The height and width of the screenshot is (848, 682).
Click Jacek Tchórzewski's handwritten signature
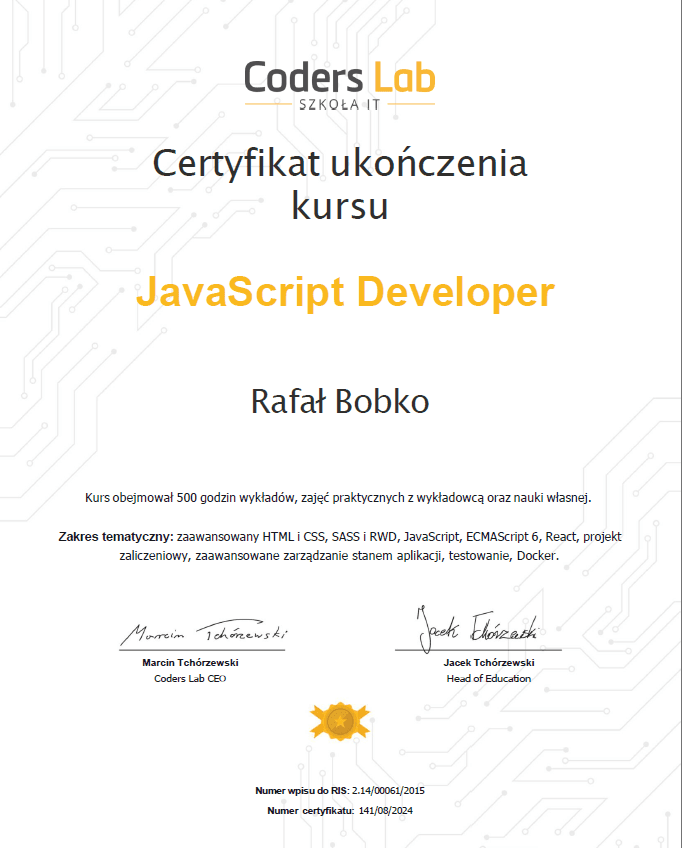pyautogui.click(x=478, y=629)
